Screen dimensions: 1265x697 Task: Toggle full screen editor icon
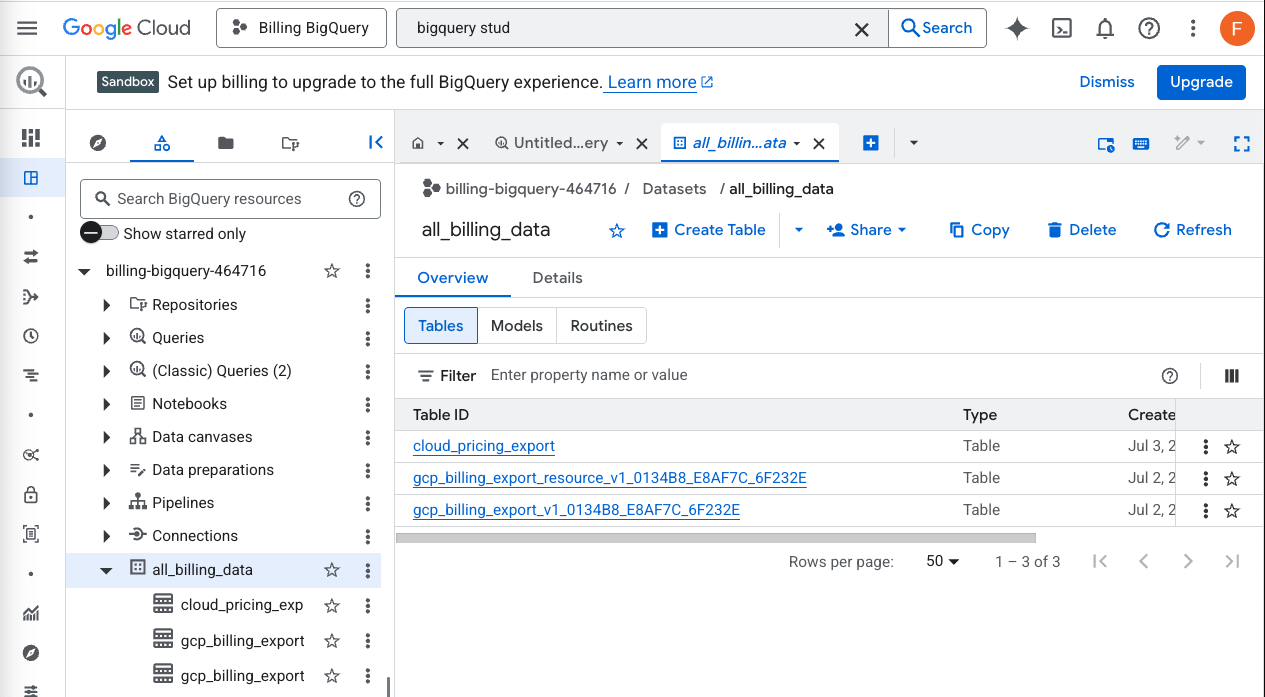click(1242, 143)
